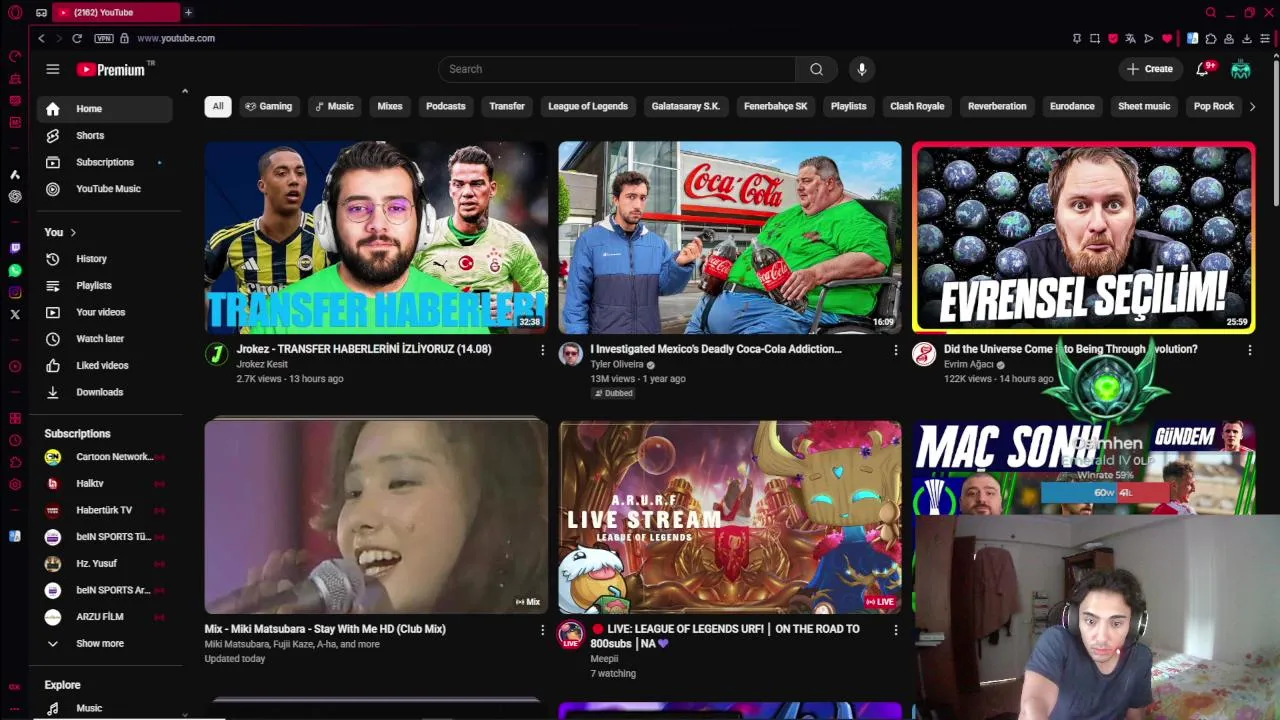Search with the magnifier button
The width and height of the screenshot is (1280, 720).
(x=817, y=69)
